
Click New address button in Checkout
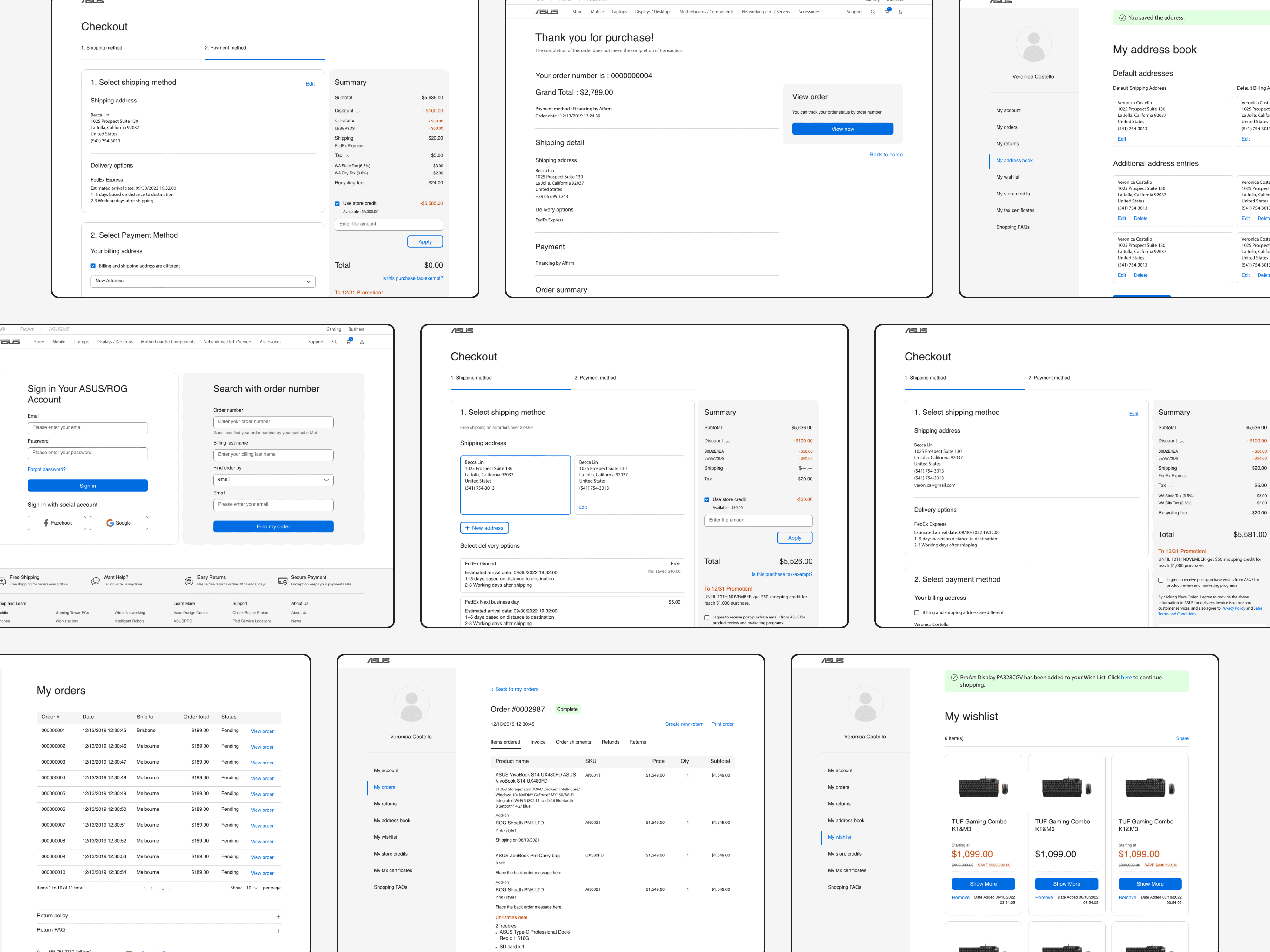coord(485,528)
